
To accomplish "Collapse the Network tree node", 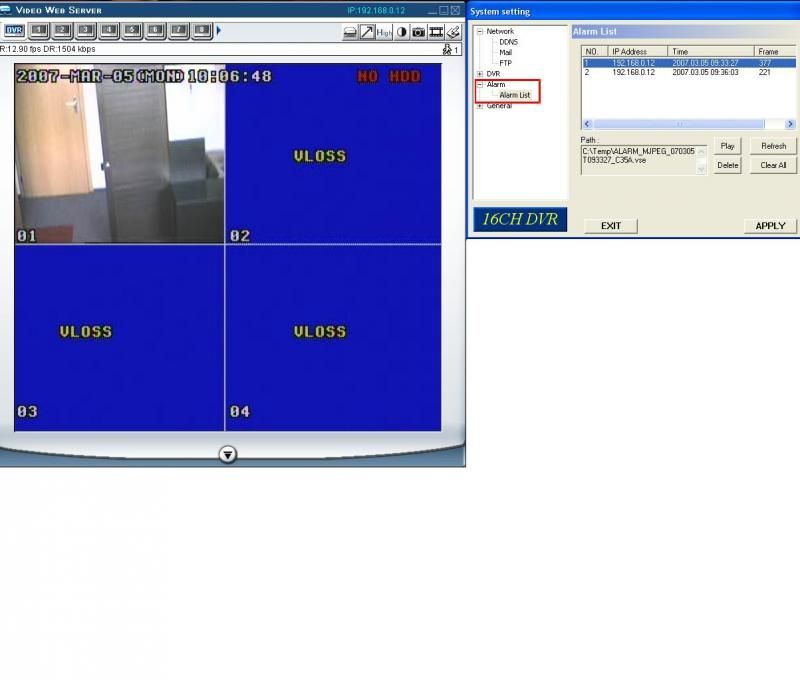I will point(480,32).
